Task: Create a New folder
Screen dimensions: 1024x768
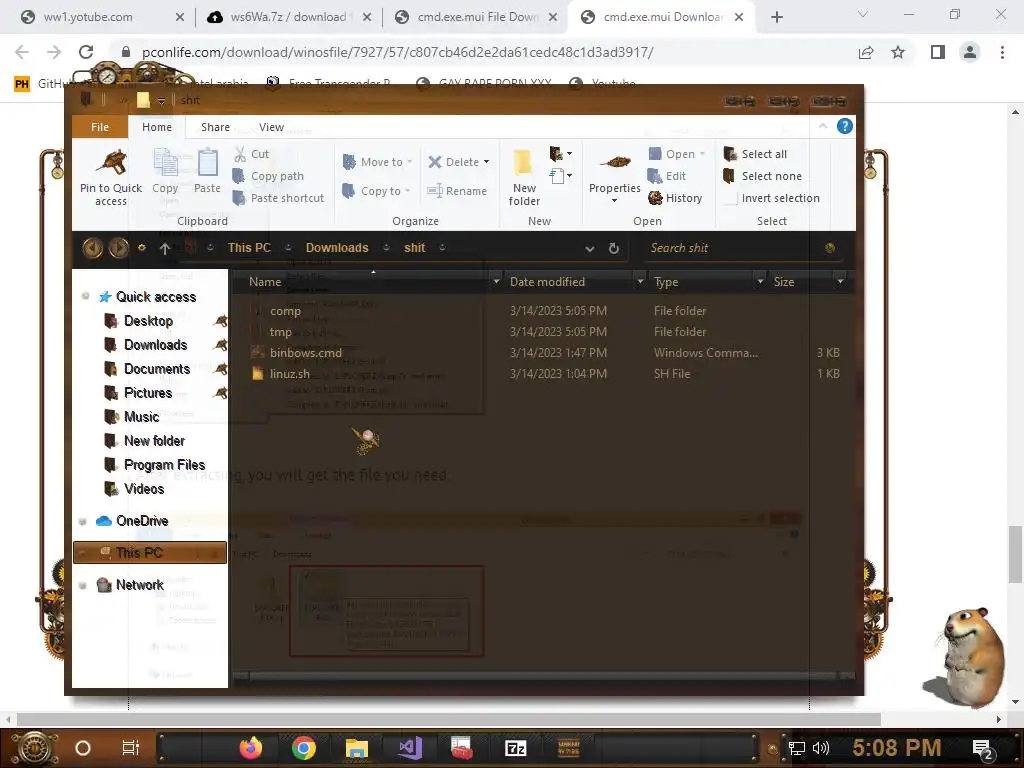Action: 524,178
